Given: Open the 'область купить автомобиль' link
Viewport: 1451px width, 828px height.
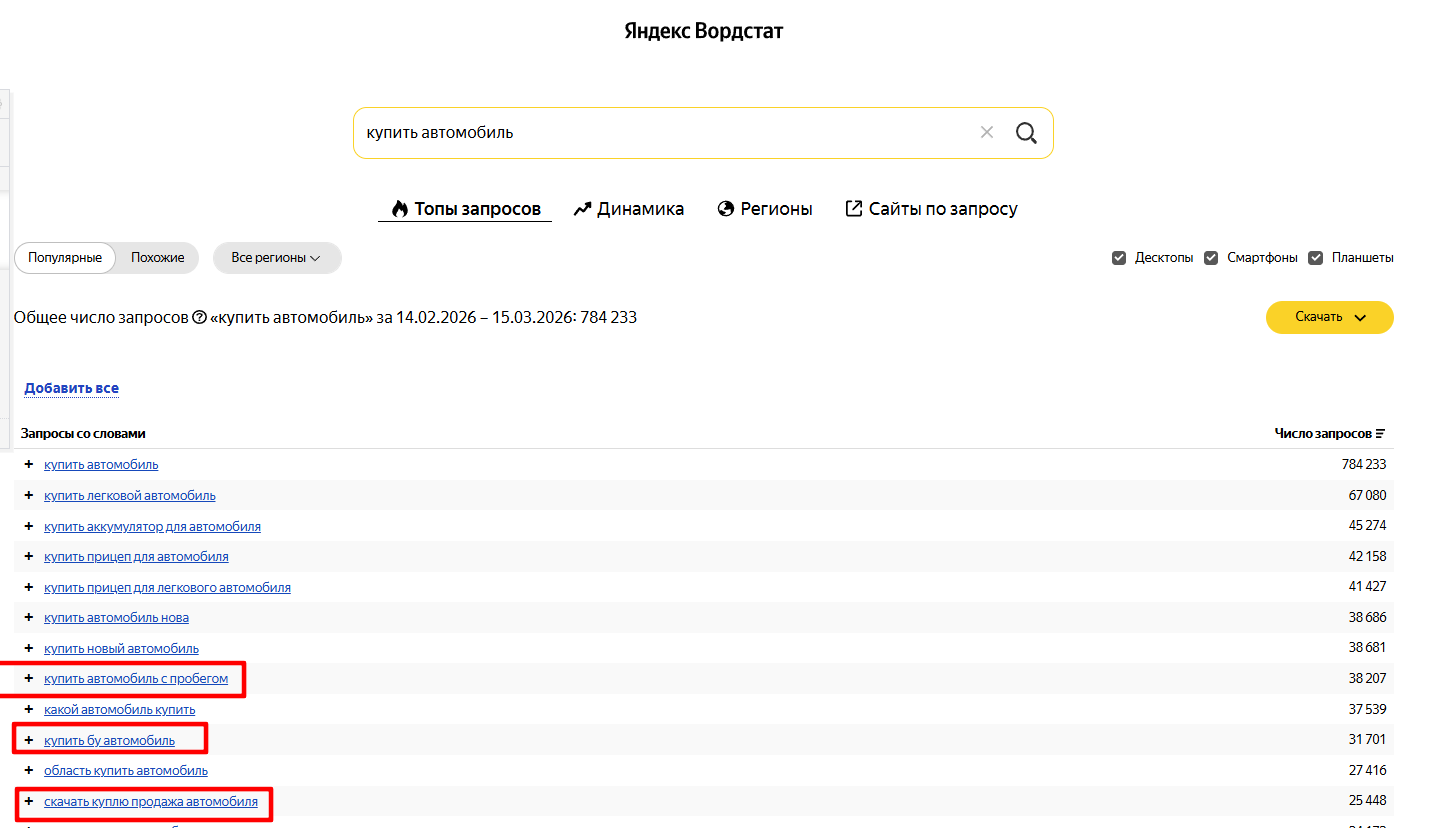Looking at the screenshot, I should [x=126, y=770].
